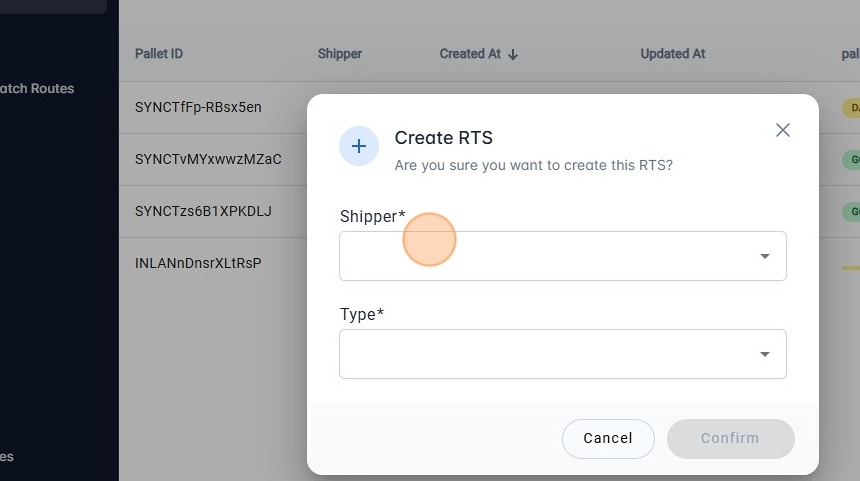The image size is (860, 481).
Task: Click the green status badge in third row
Action: 851,211
